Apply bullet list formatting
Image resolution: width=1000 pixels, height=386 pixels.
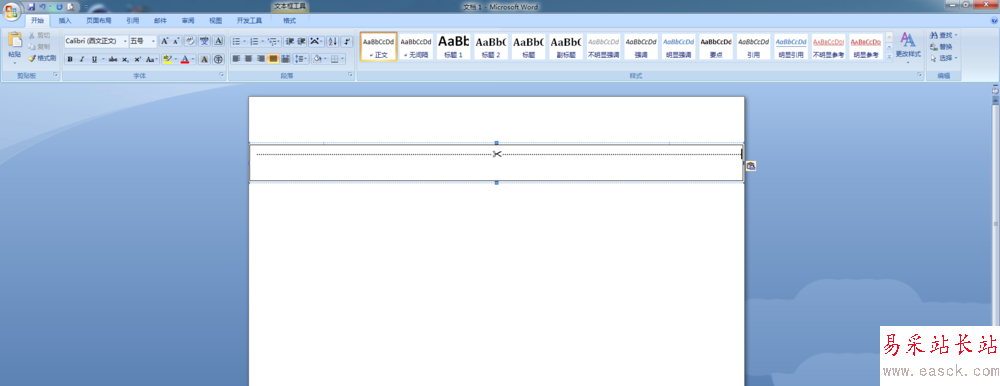coord(236,41)
